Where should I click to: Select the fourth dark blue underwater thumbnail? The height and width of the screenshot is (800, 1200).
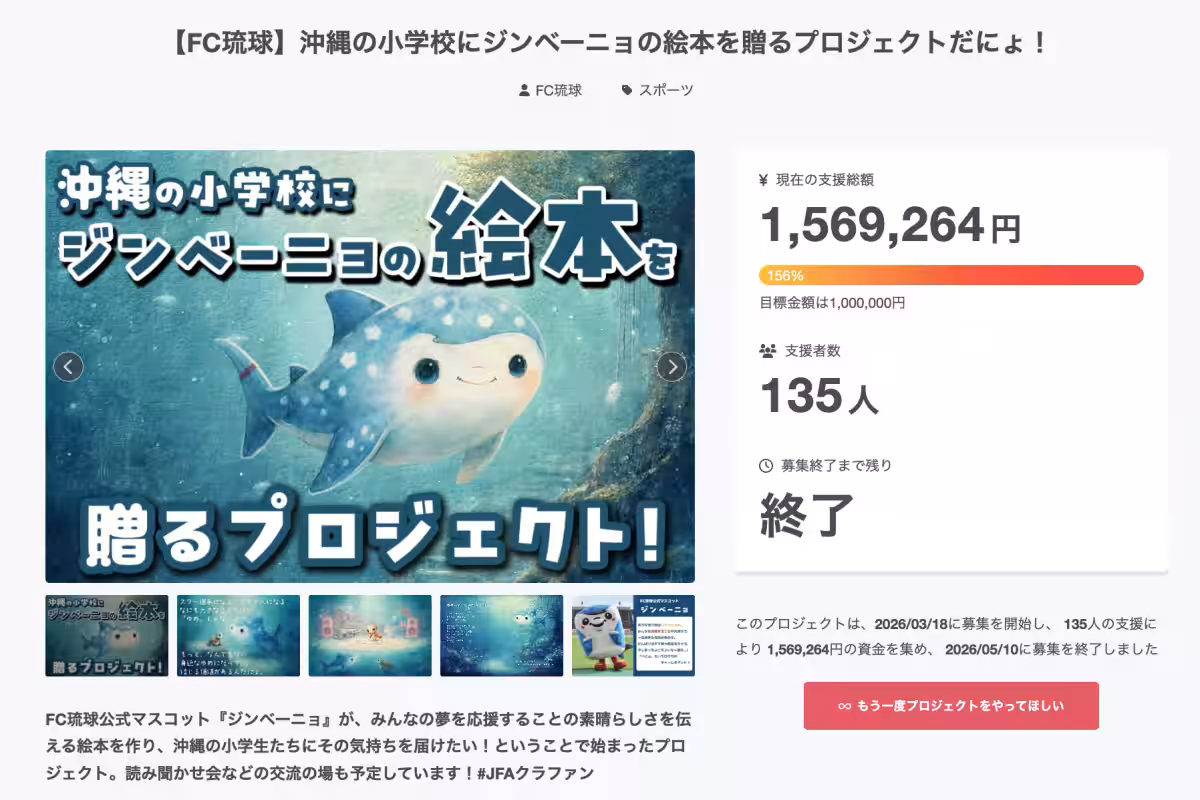pos(501,636)
